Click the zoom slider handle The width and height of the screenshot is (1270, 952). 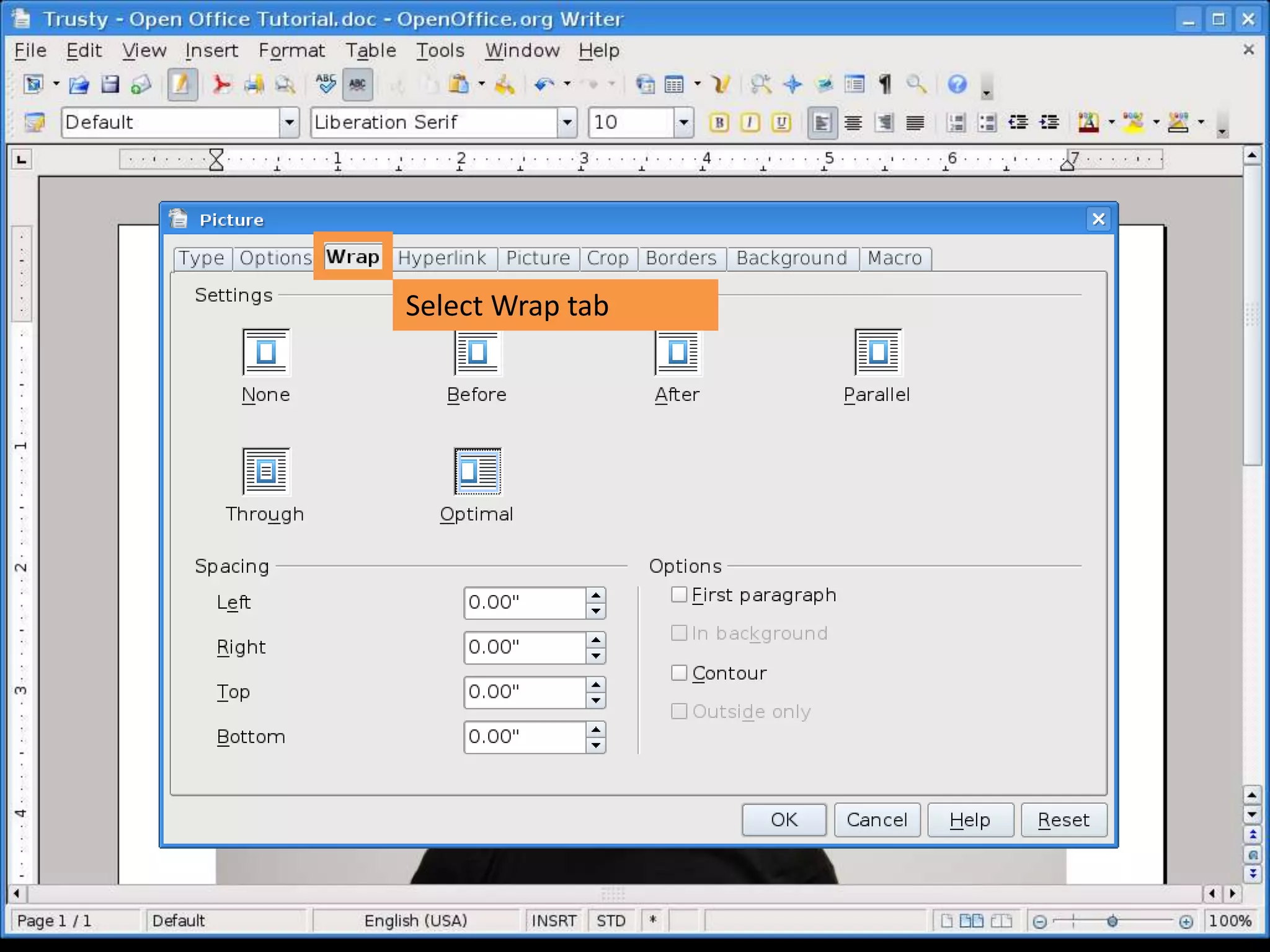click(1112, 922)
